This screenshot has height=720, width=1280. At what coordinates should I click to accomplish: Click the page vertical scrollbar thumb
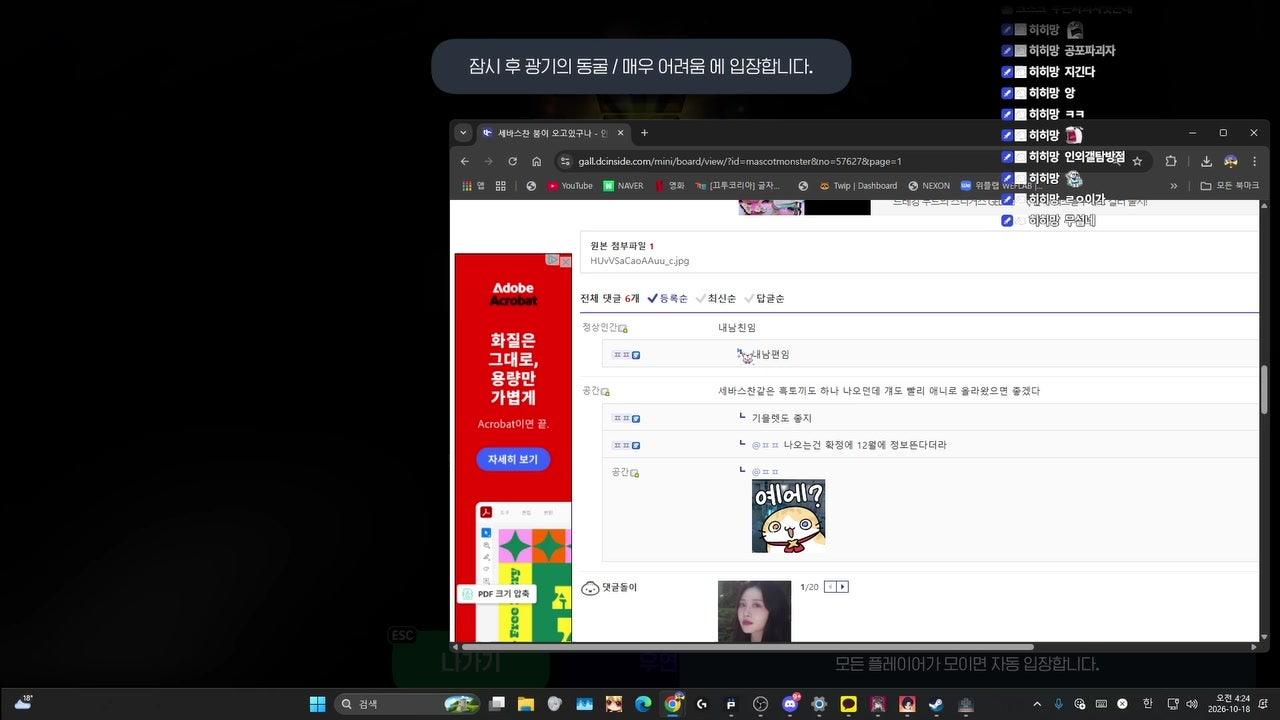1264,389
